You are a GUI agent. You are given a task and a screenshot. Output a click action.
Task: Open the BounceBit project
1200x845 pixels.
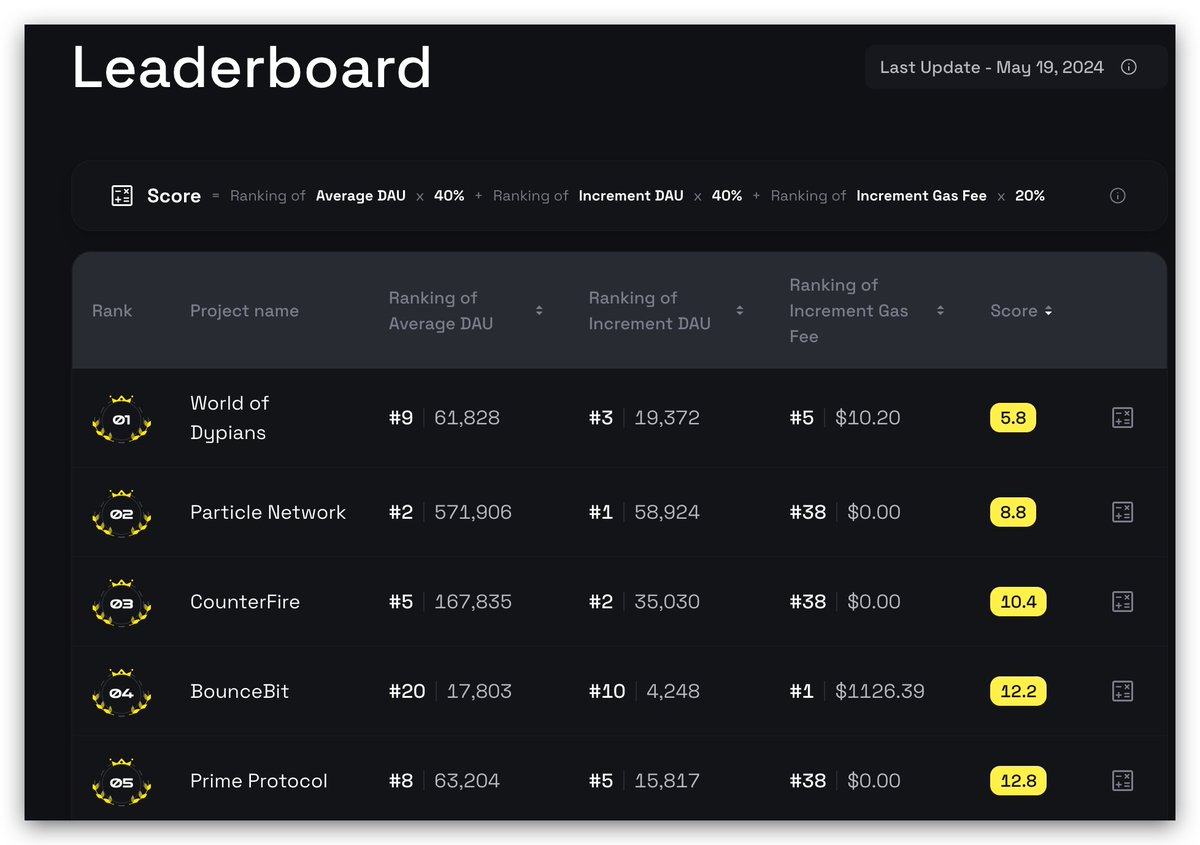pyautogui.click(x=240, y=691)
